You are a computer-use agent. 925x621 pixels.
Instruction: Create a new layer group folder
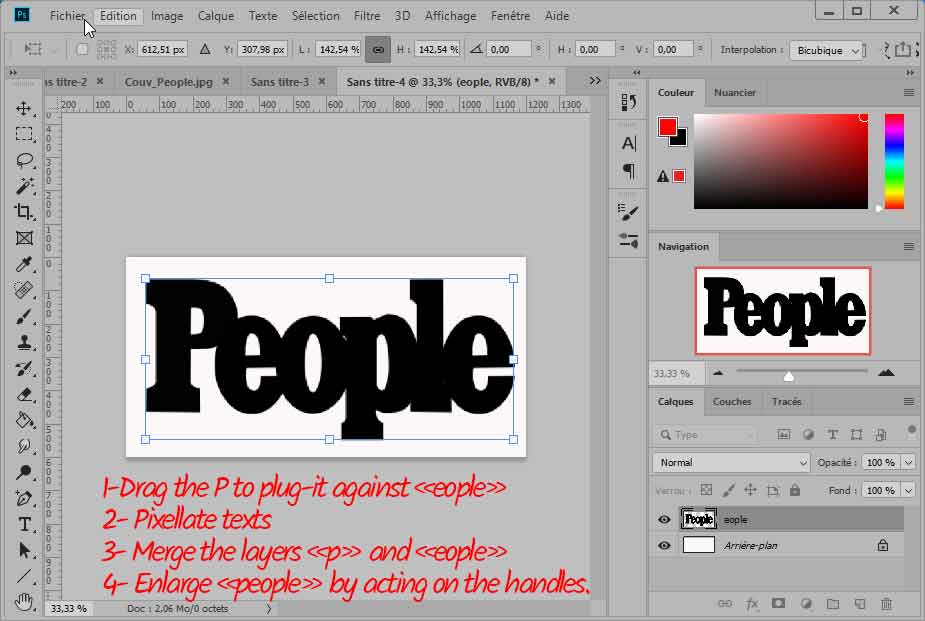click(833, 603)
